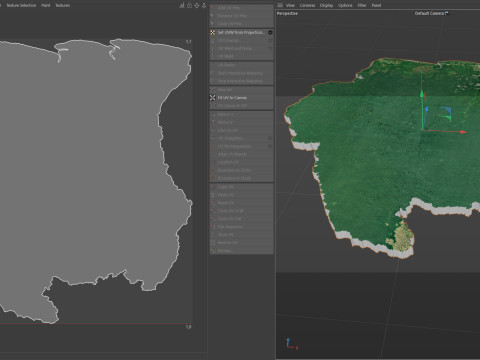The image size is (480, 360).
Task: Click the Perspective viewport label
Action: (x=287, y=13)
